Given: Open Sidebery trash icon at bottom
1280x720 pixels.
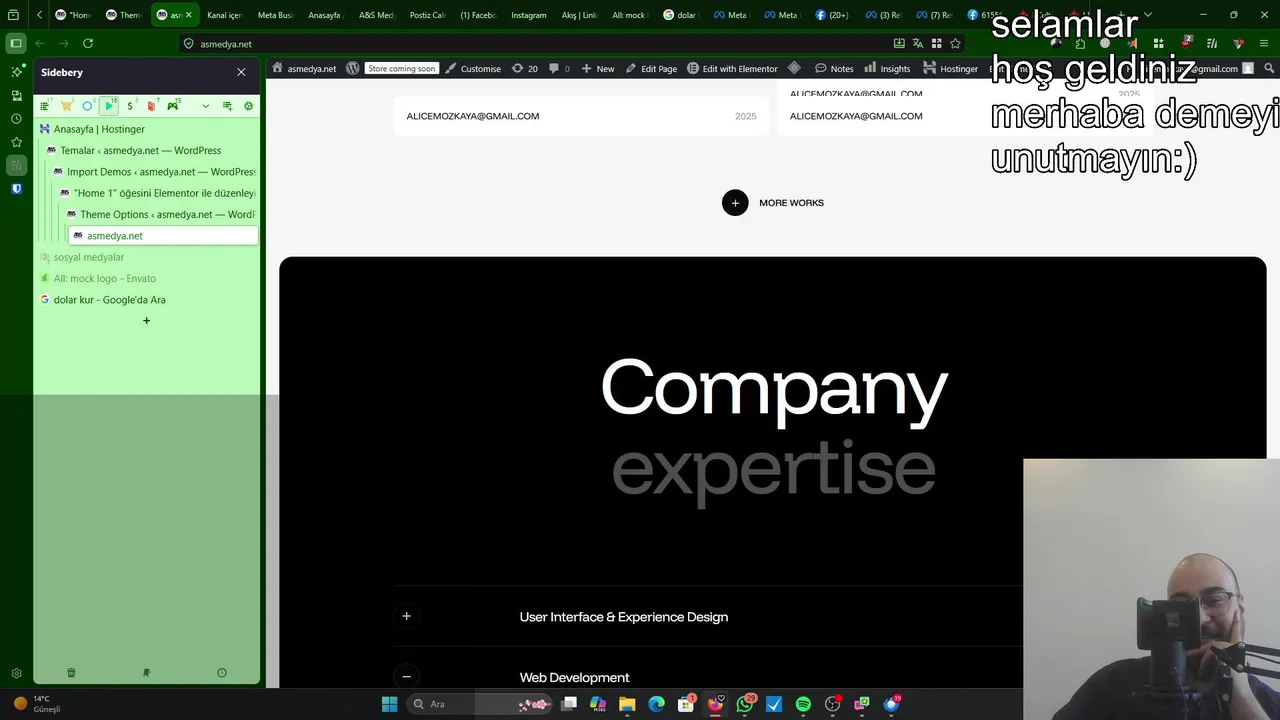Looking at the screenshot, I should [71, 673].
